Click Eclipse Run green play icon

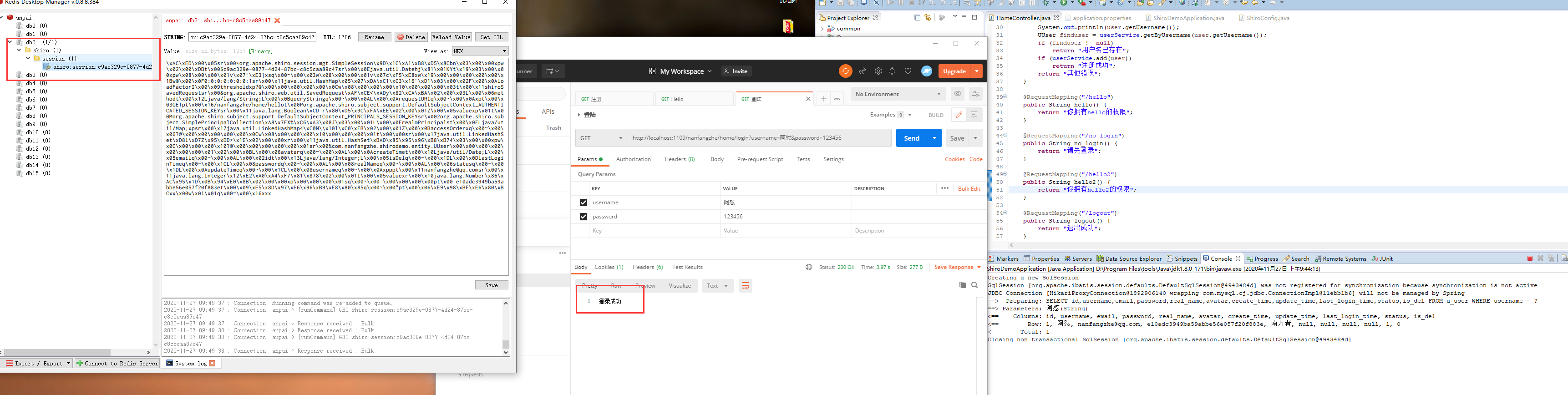[x=1064, y=3]
